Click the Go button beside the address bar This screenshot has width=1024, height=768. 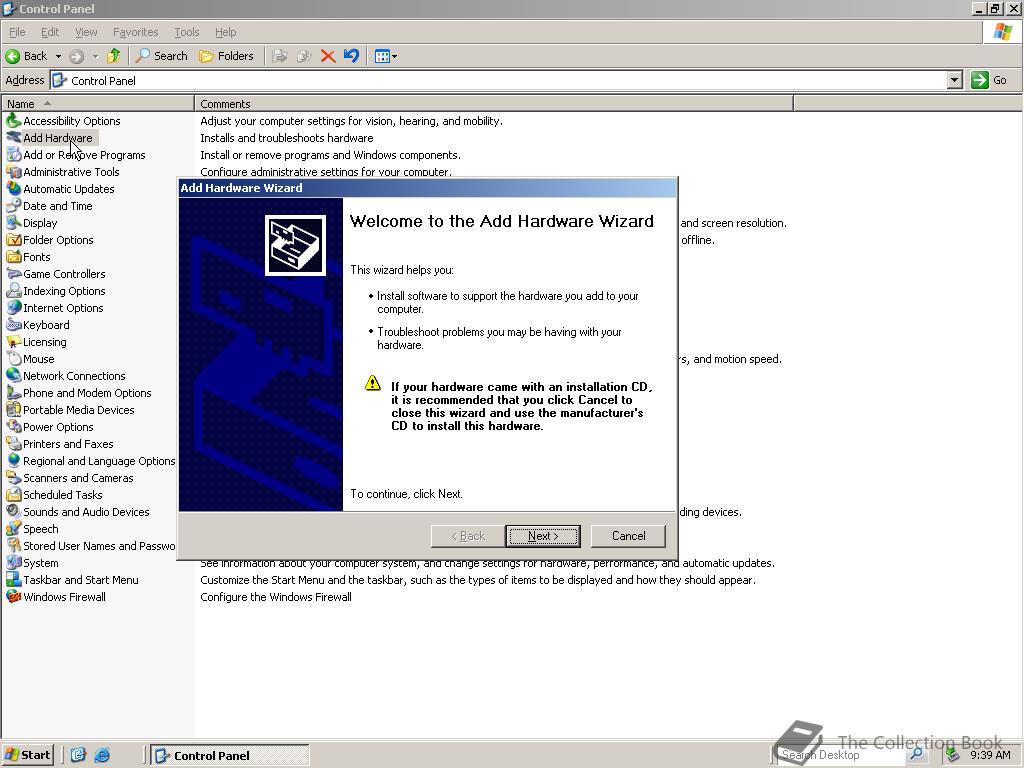click(989, 80)
